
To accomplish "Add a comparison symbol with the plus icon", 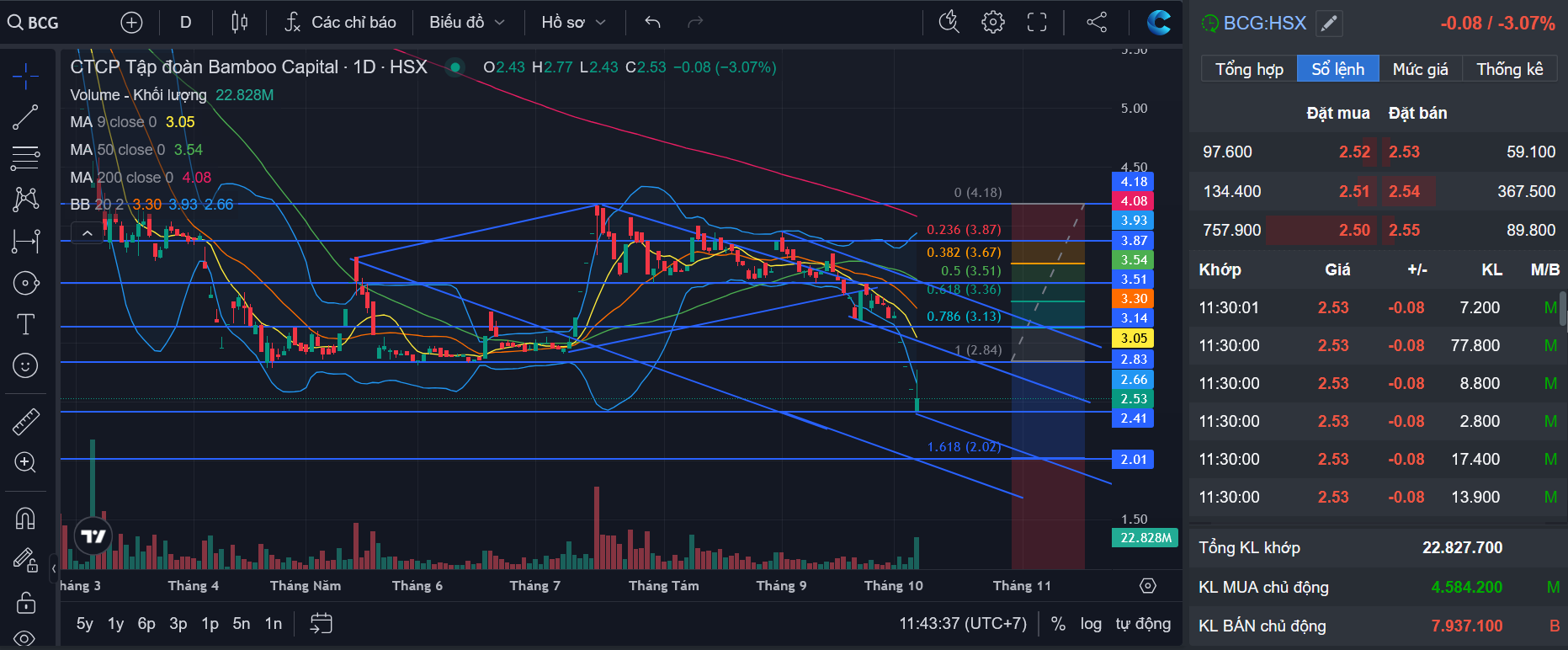I will (x=131, y=23).
